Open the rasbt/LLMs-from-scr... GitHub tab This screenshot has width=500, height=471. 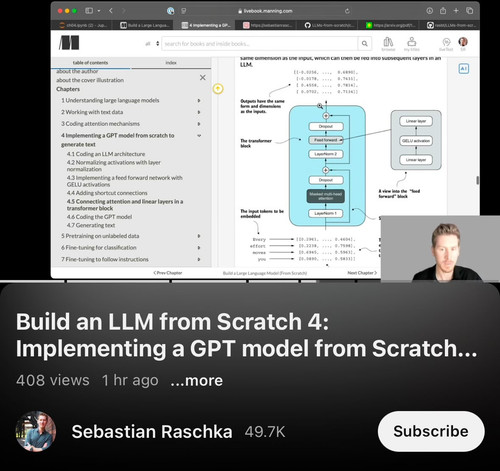pyautogui.click(x=451, y=25)
